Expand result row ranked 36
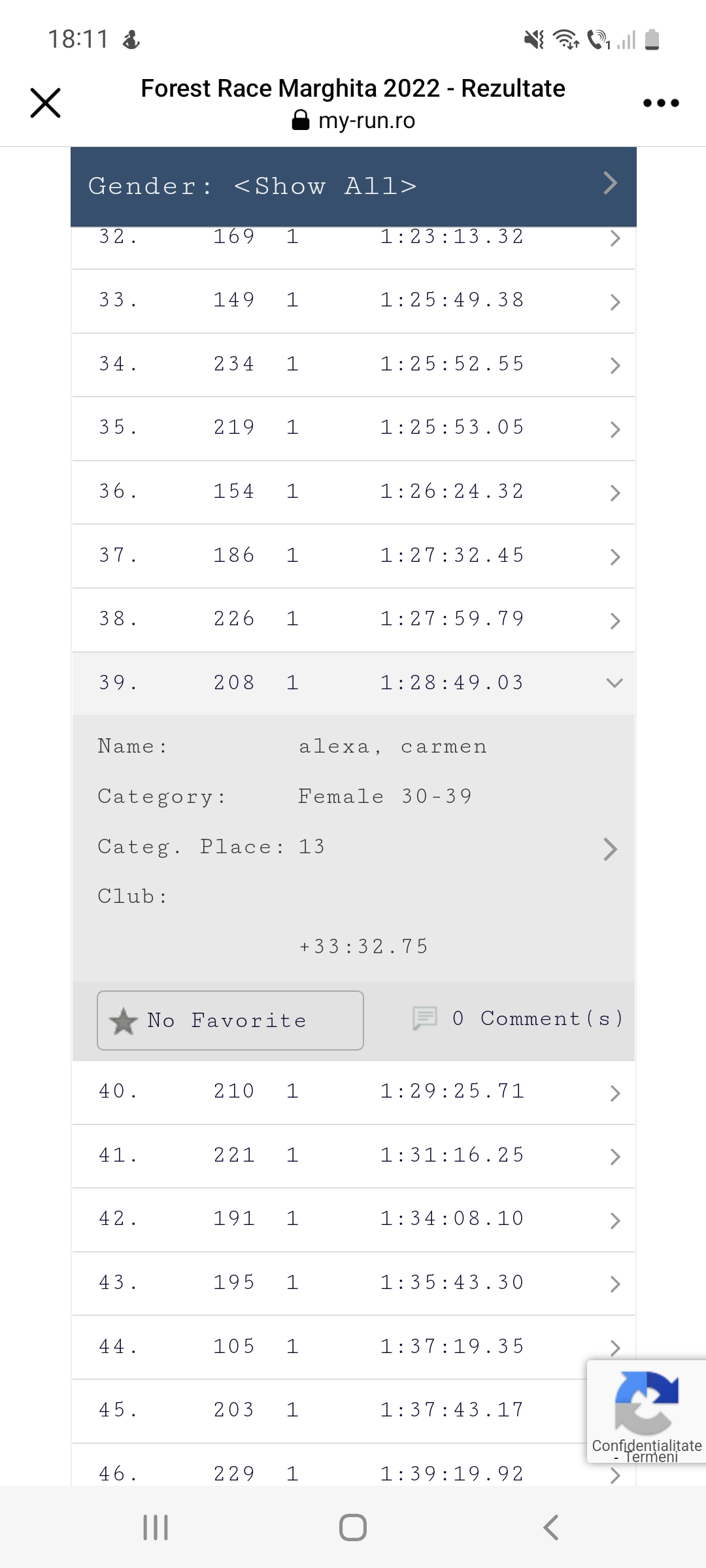 click(x=353, y=492)
